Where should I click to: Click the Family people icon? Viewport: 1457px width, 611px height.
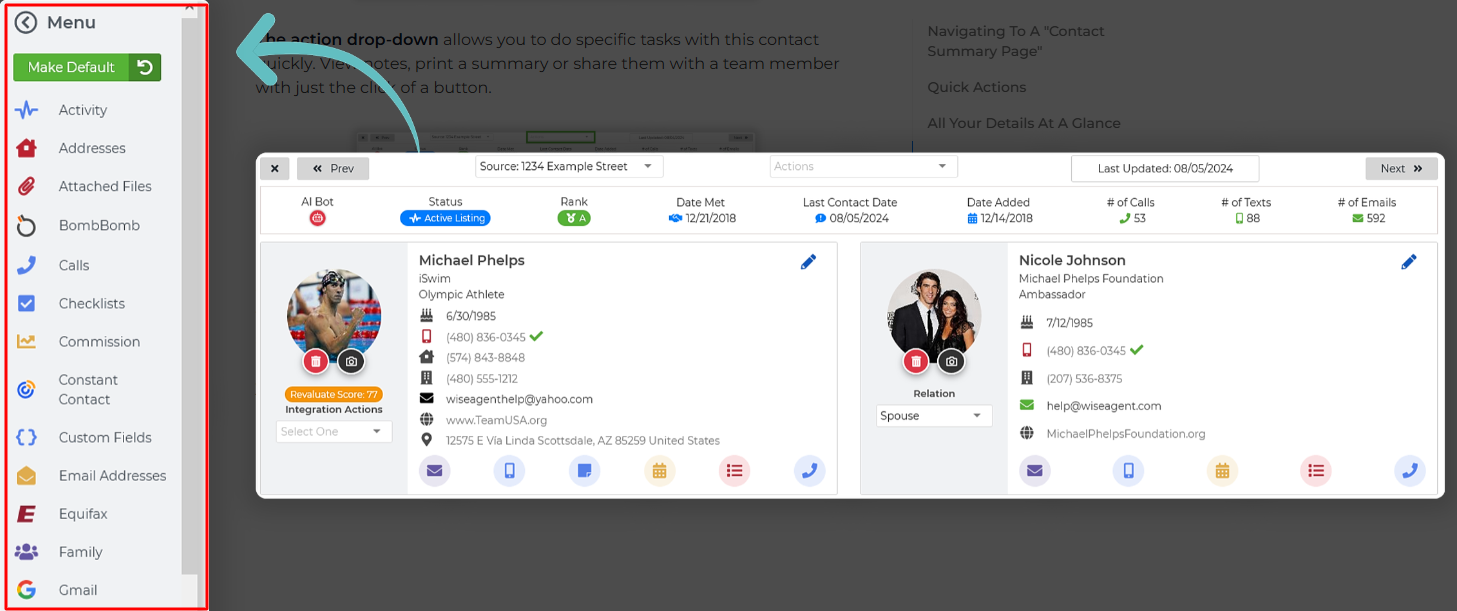27,552
